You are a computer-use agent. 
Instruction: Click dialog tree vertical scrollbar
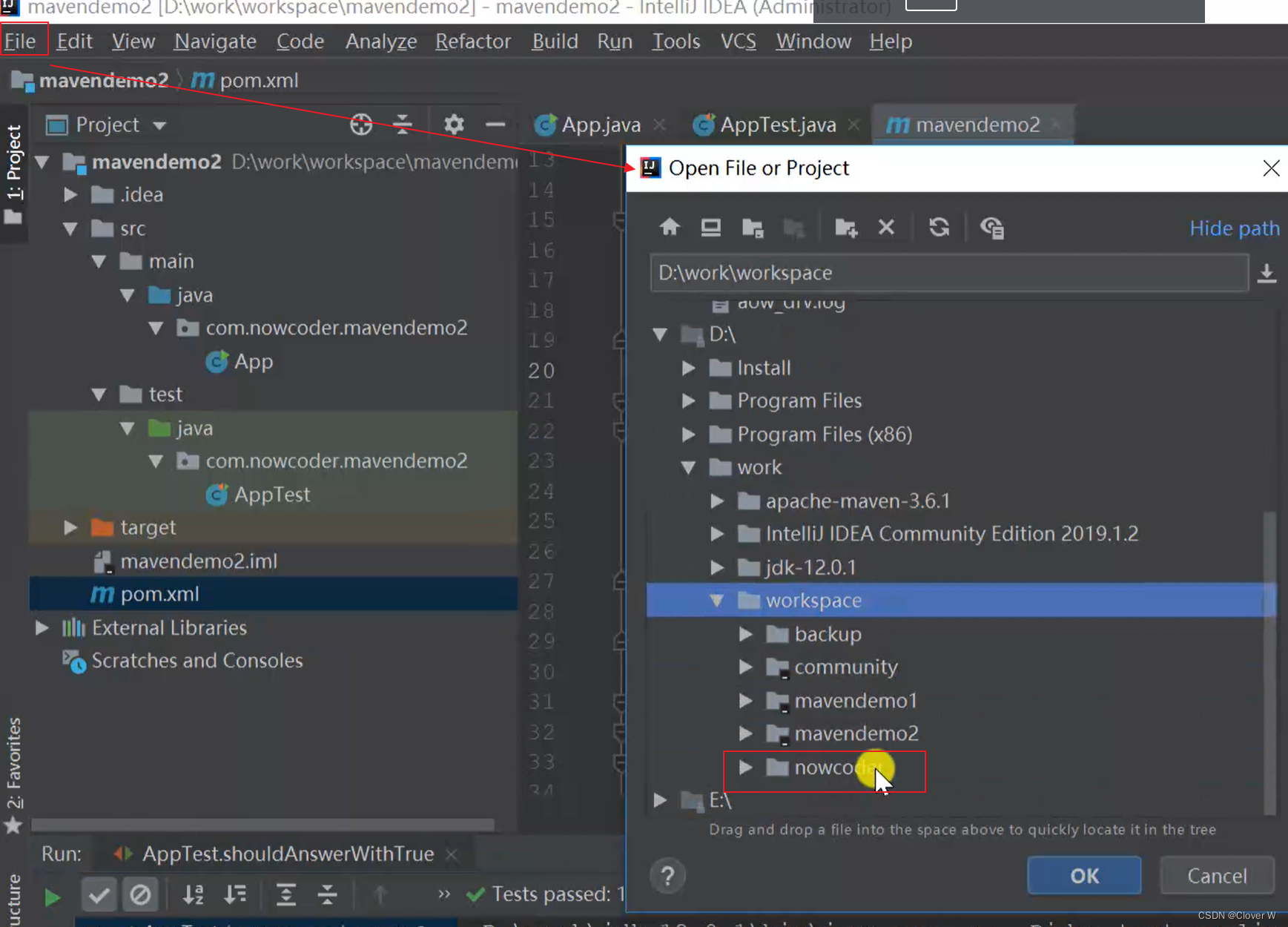[x=1269, y=663]
